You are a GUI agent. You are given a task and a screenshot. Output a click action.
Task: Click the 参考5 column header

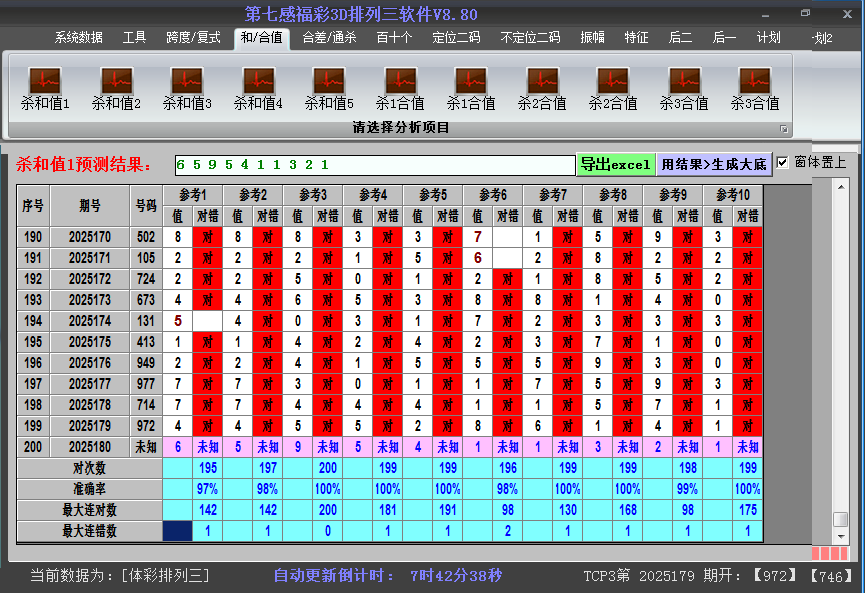click(x=432, y=195)
